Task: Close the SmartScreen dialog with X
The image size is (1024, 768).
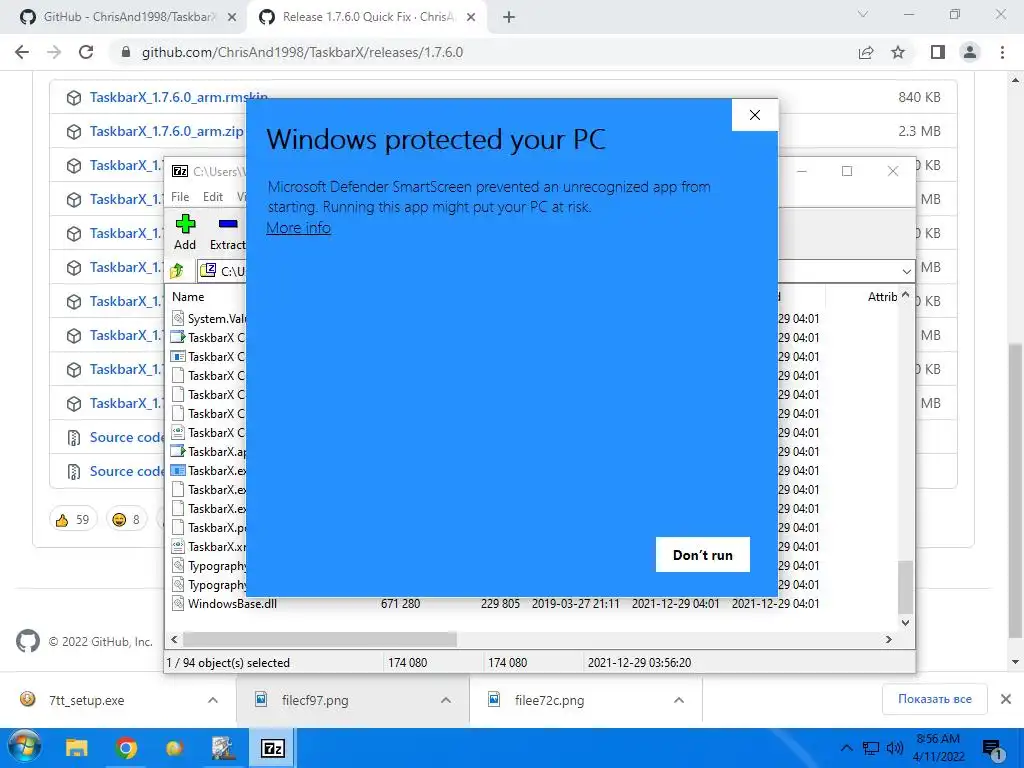Action: point(754,115)
